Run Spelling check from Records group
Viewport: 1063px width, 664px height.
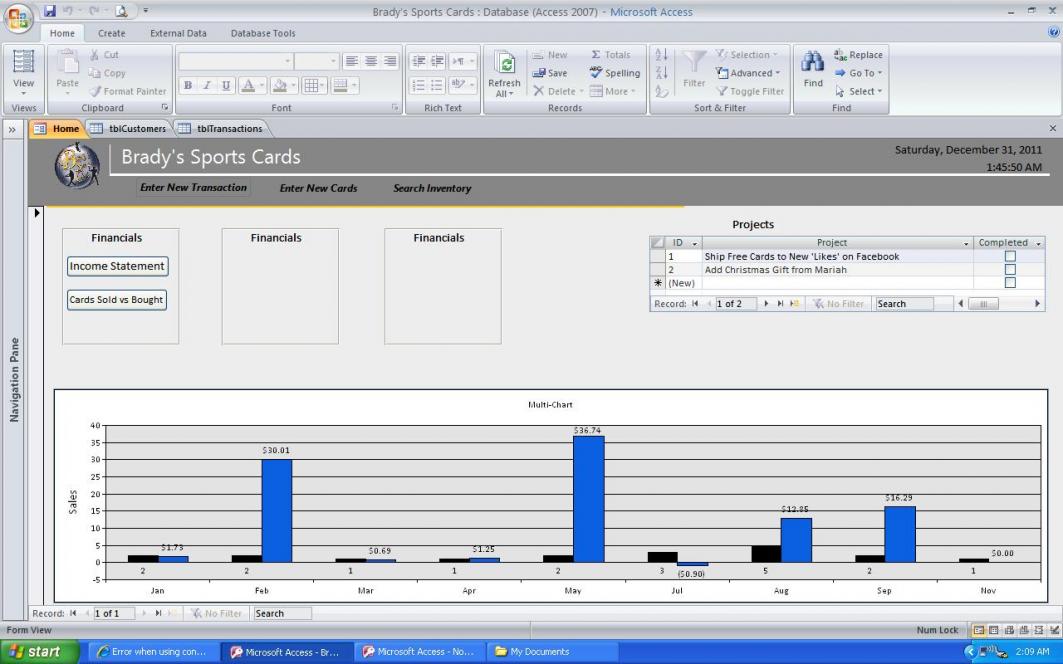614,73
